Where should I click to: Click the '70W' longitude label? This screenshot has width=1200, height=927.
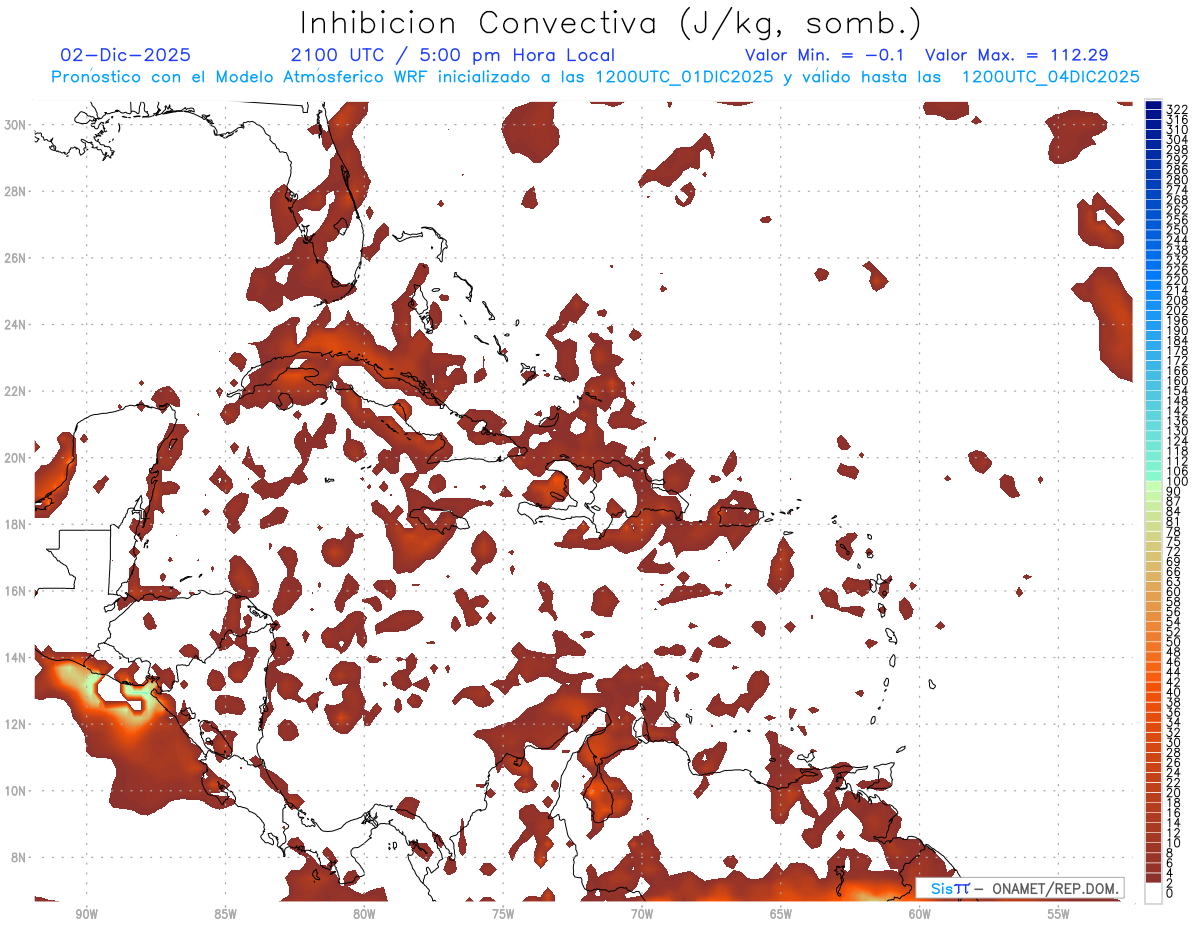(642, 913)
